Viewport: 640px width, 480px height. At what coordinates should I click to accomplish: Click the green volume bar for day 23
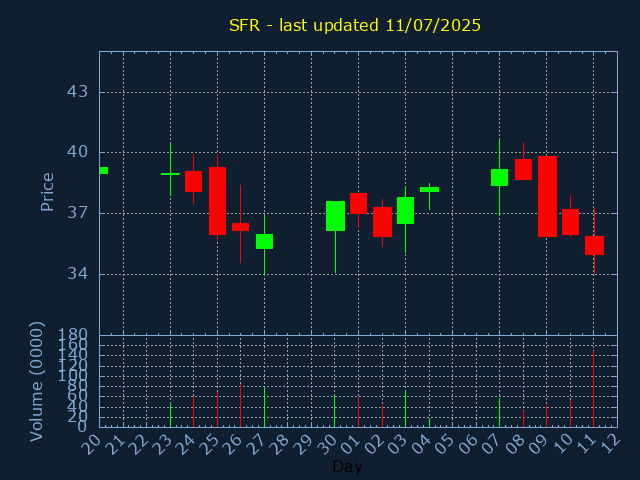pos(171,415)
